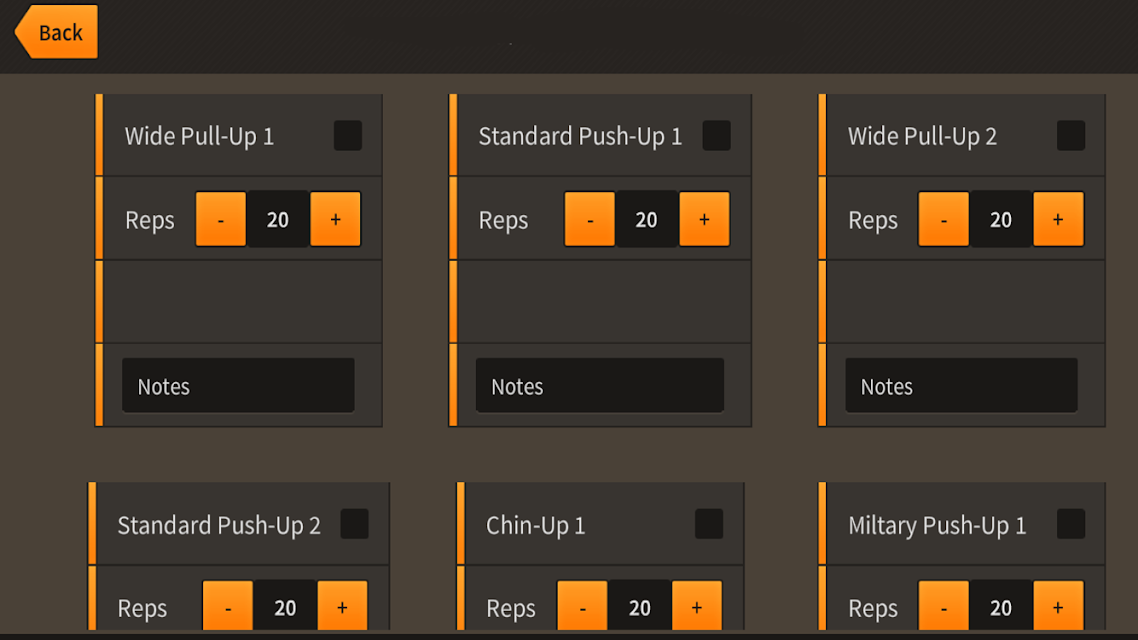The image size is (1138, 640).
Task: Focus Notes field for Wide Pull-Up 2
Action: pyautogui.click(x=961, y=385)
